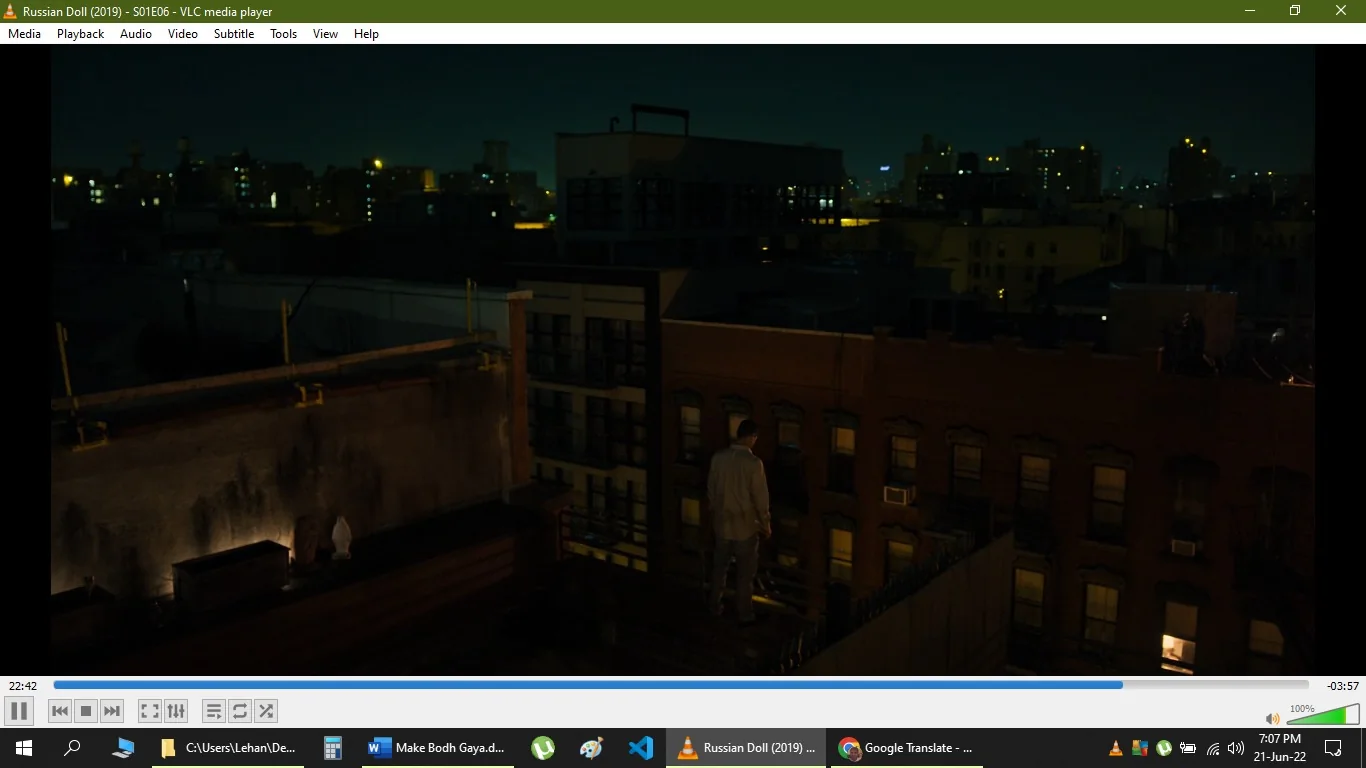Toggle the playlist view
This screenshot has height=768, width=1366.
tap(214, 711)
